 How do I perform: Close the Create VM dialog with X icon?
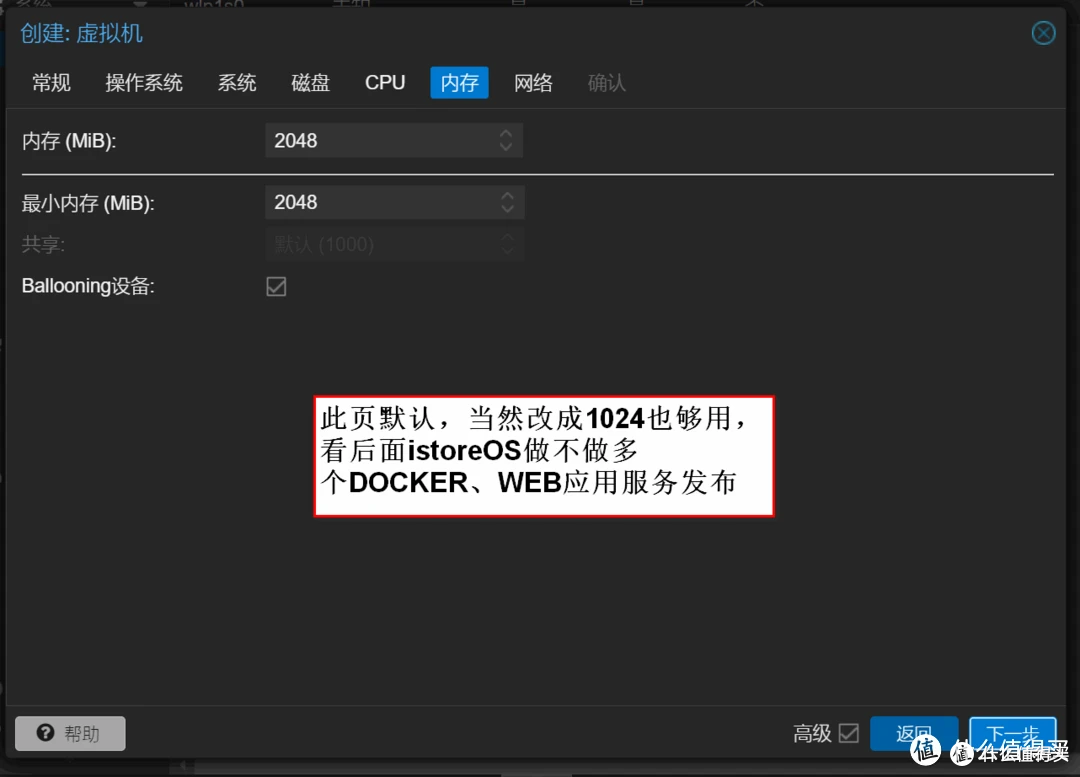(1043, 33)
